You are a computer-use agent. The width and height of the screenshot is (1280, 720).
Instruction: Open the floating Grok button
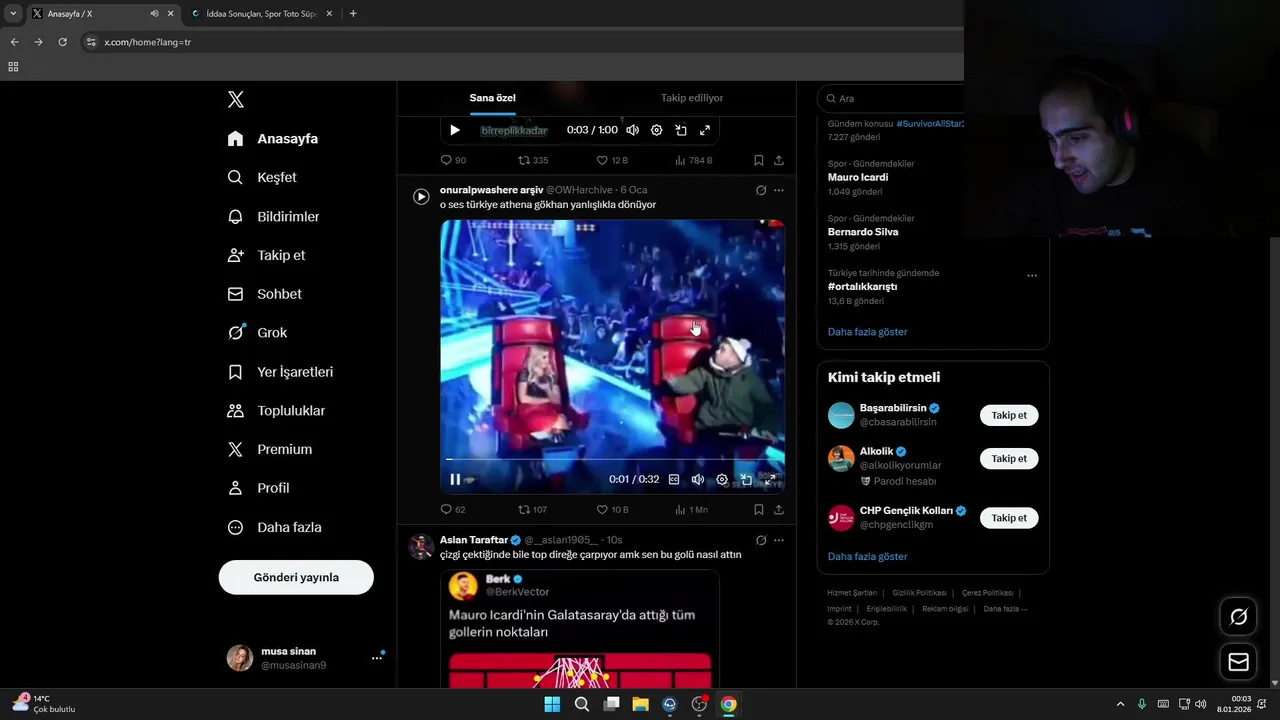pos(1238,617)
